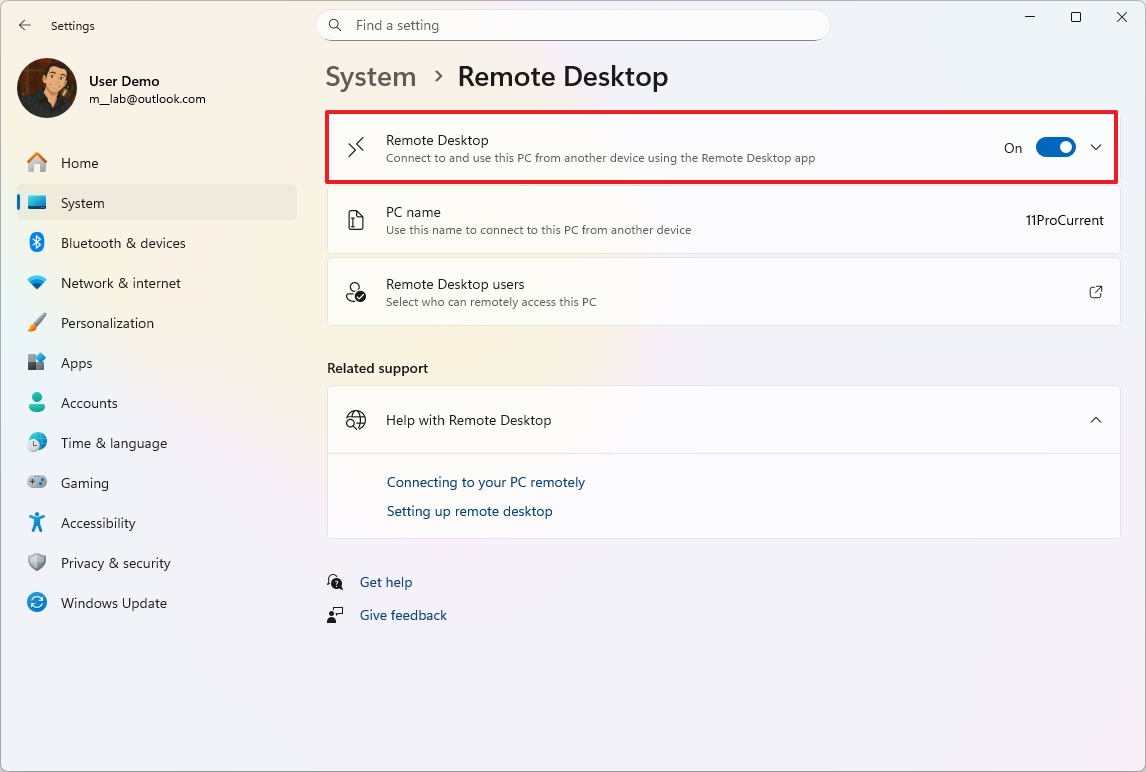Click the Setting up remote desktop link
This screenshot has width=1146, height=772.
pyautogui.click(x=469, y=511)
